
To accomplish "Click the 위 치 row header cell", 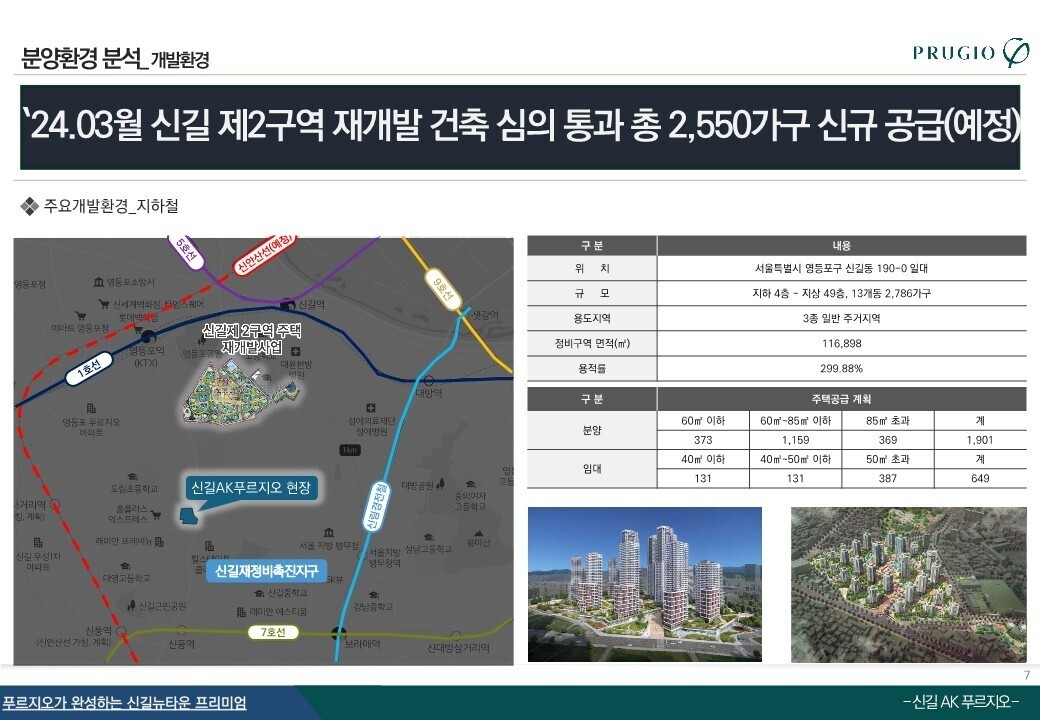I will pos(592,269).
